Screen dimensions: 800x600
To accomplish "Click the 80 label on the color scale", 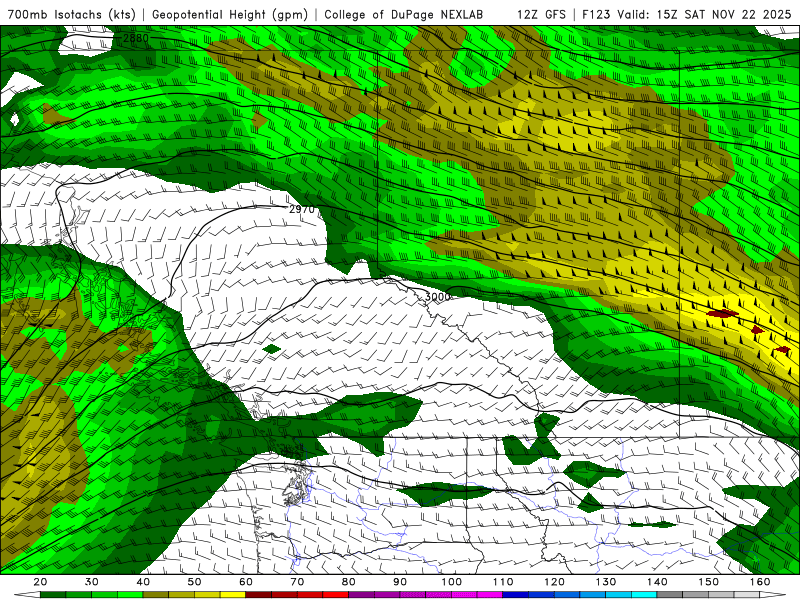I will point(349,582).
